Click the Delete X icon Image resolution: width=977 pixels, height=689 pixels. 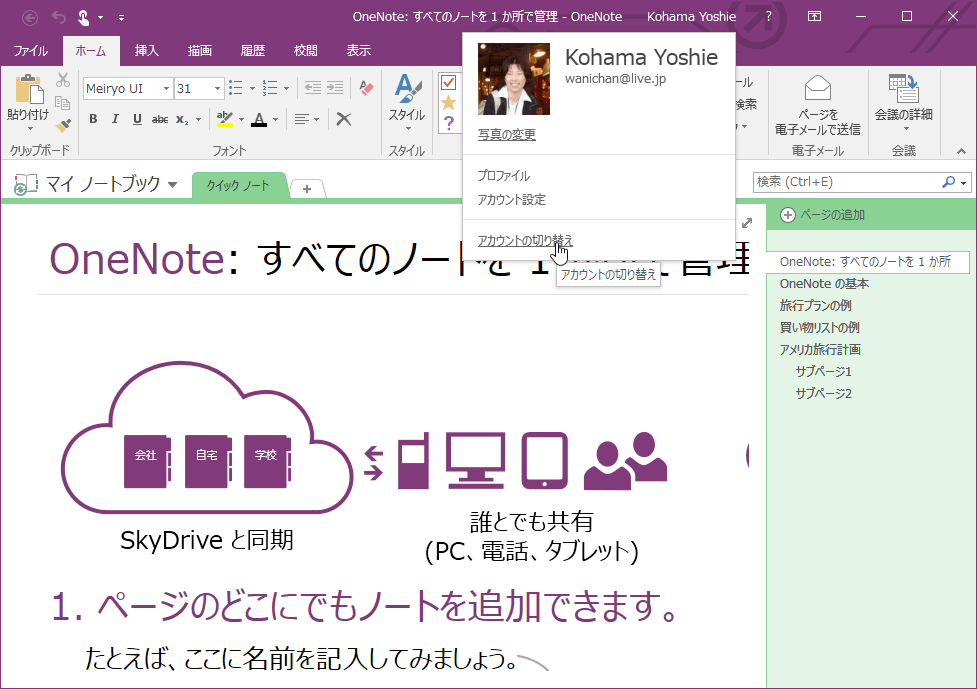point(343,119)
